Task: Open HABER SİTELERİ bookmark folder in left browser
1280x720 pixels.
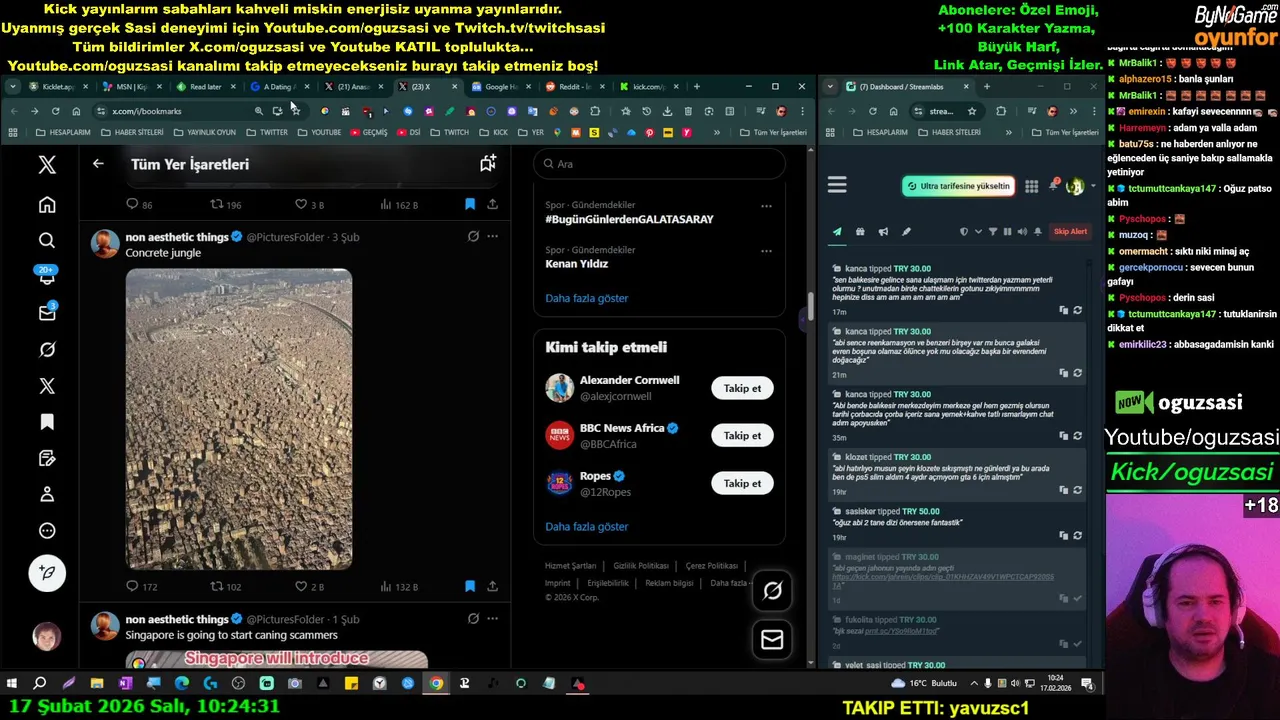Action: click(132, 132)
